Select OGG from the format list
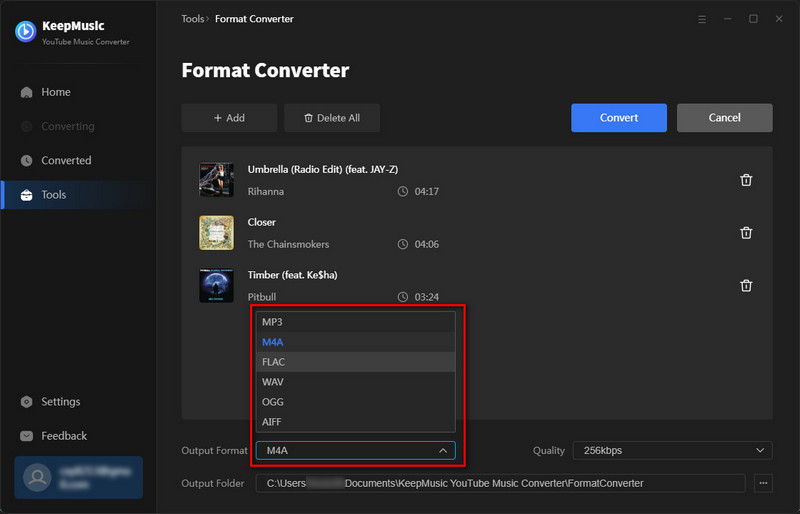This screenshot has height=514, width=800. (x=356, y=402)
